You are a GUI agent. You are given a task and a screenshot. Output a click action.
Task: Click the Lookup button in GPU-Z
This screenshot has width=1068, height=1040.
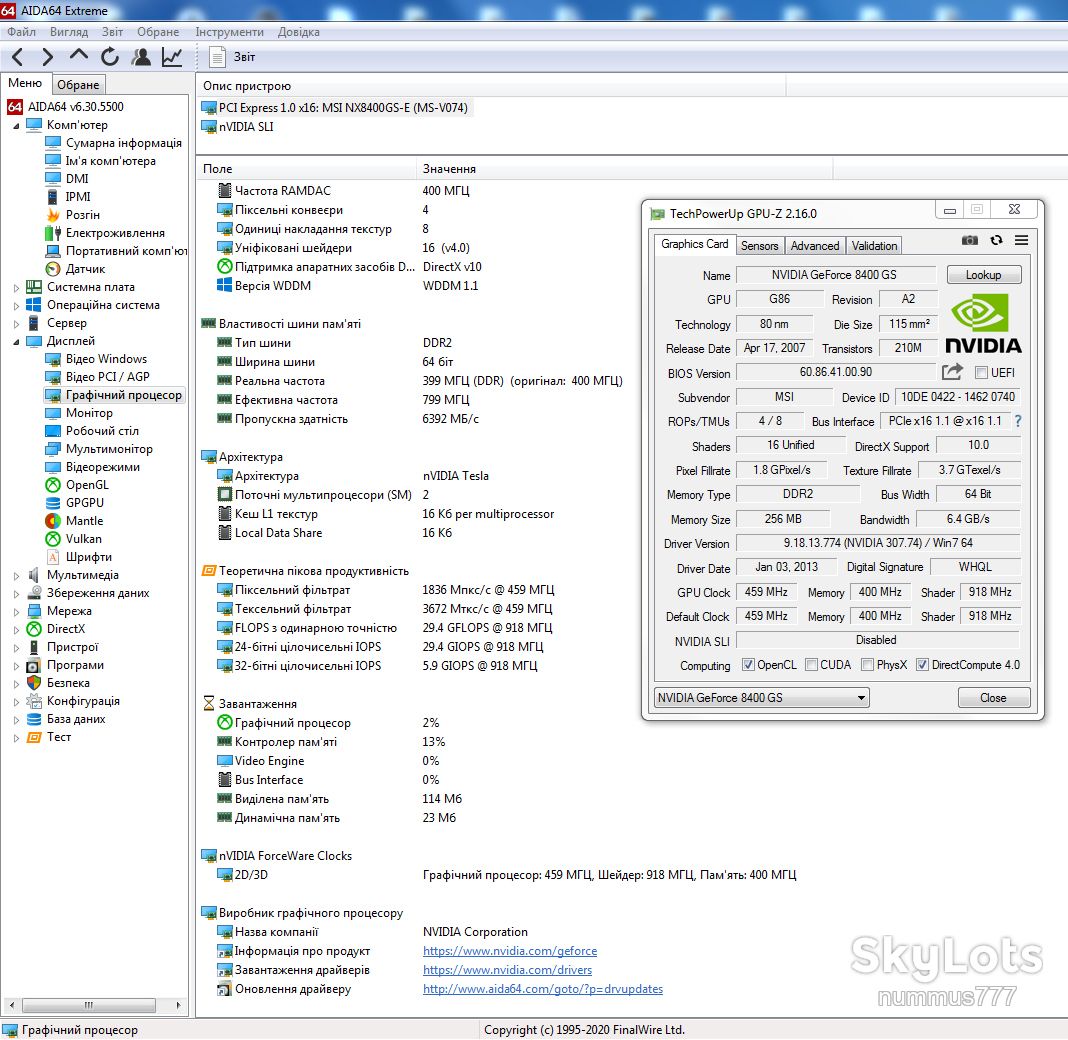(x=984, y=275)
